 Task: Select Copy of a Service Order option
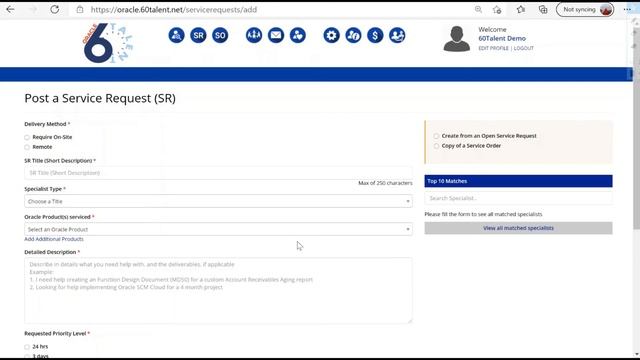click(436, 146)
